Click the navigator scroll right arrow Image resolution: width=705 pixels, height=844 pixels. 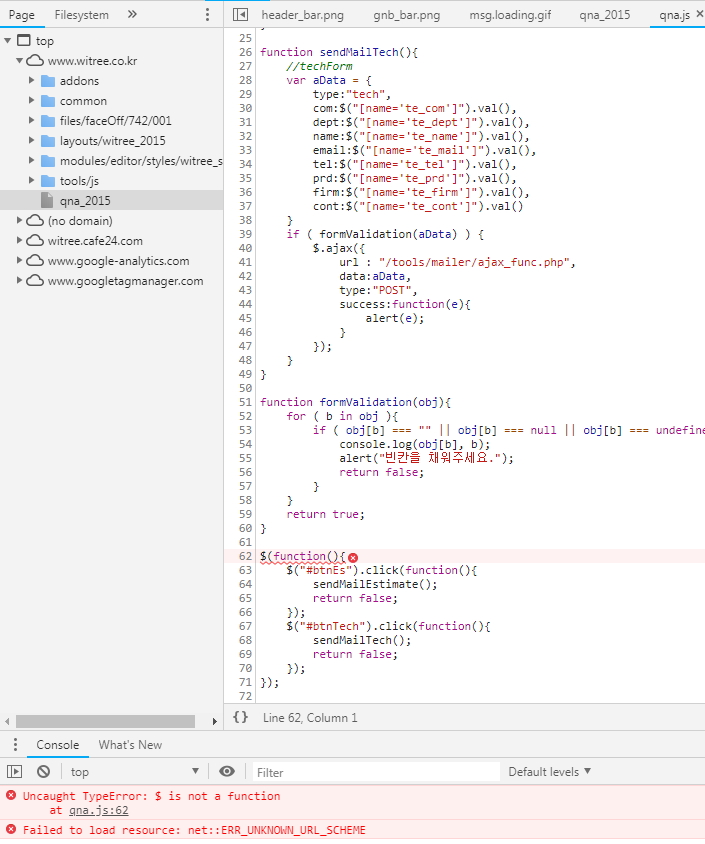click(215, 721)
